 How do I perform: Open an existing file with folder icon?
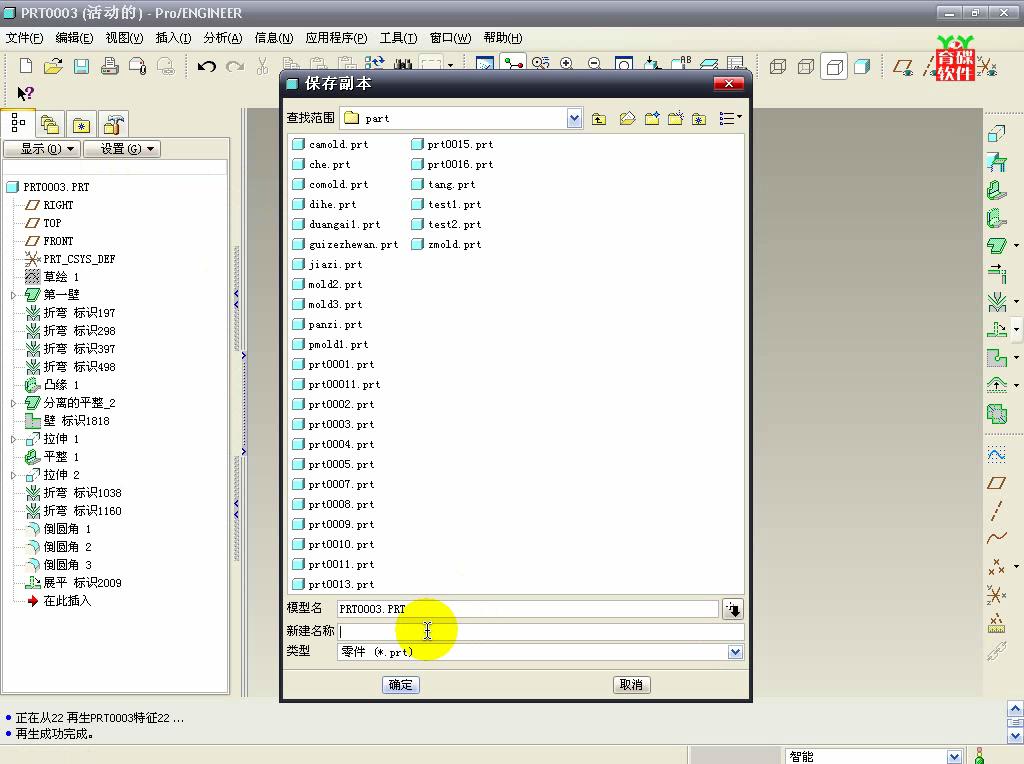pos(53,66)
